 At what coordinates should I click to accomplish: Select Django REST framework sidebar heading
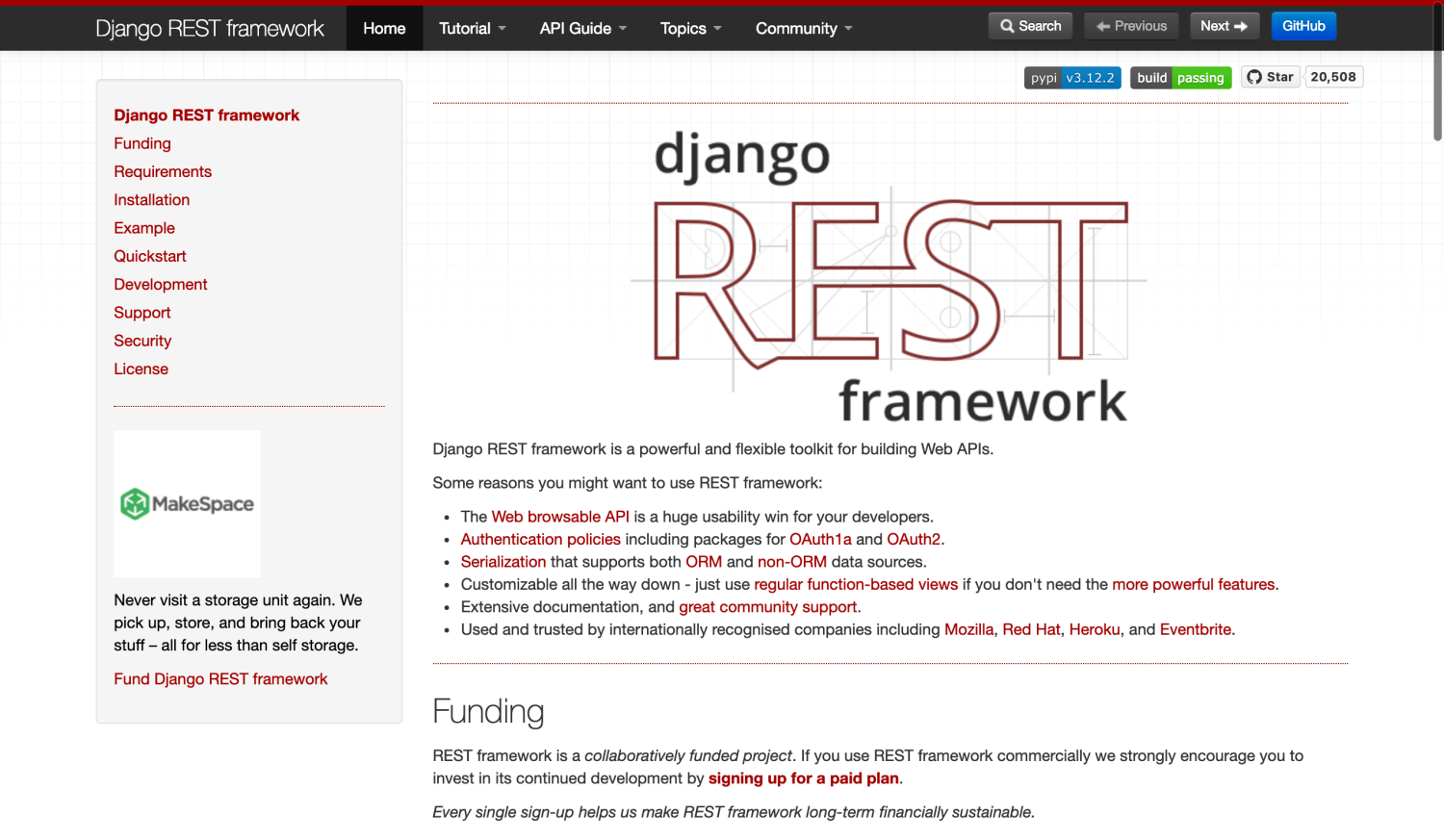coord(206,115)
